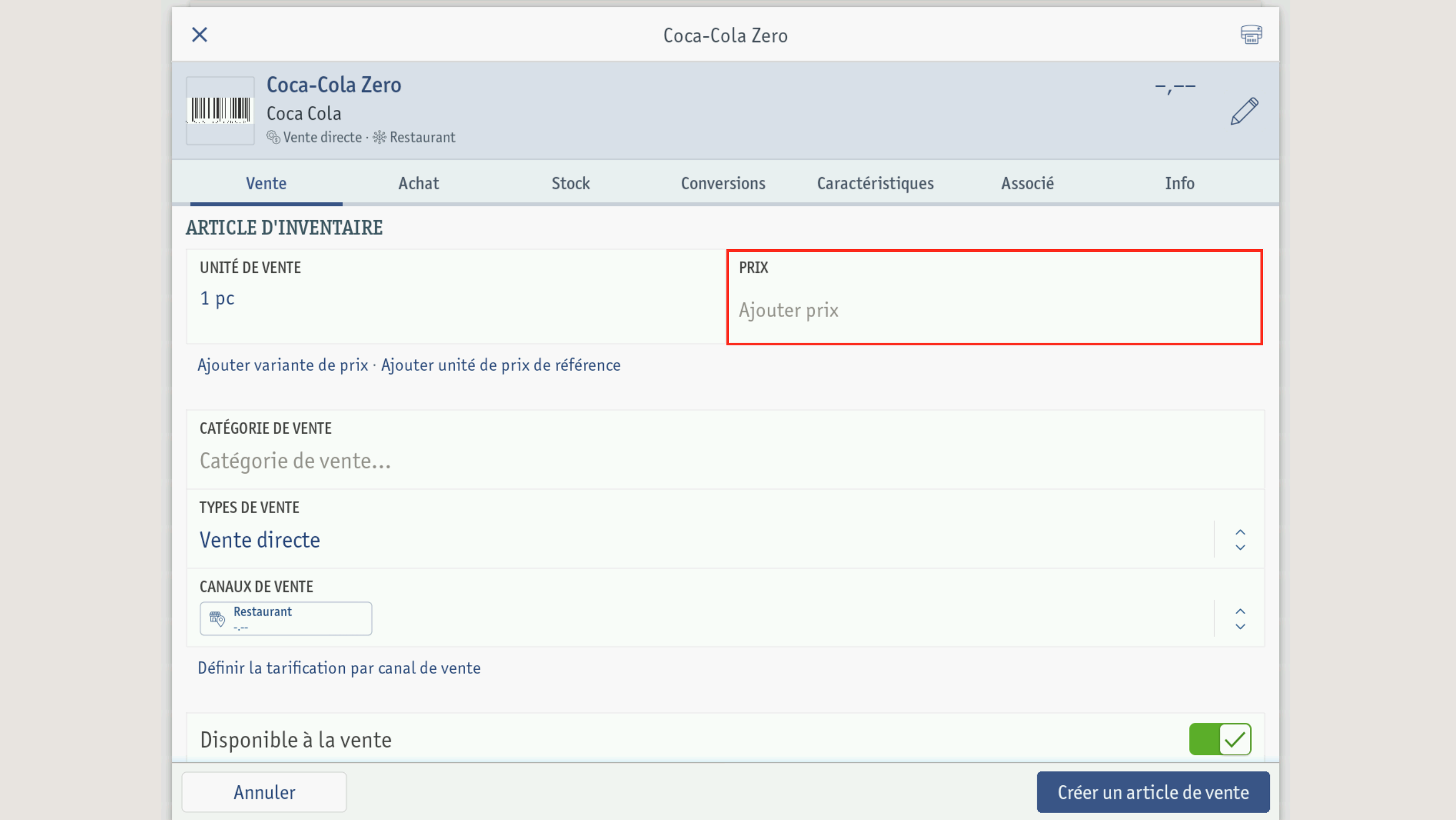This screenshot has height=820, width=1456.
Task: Click Ajouter variante de prix link
Action: [283, 365]
